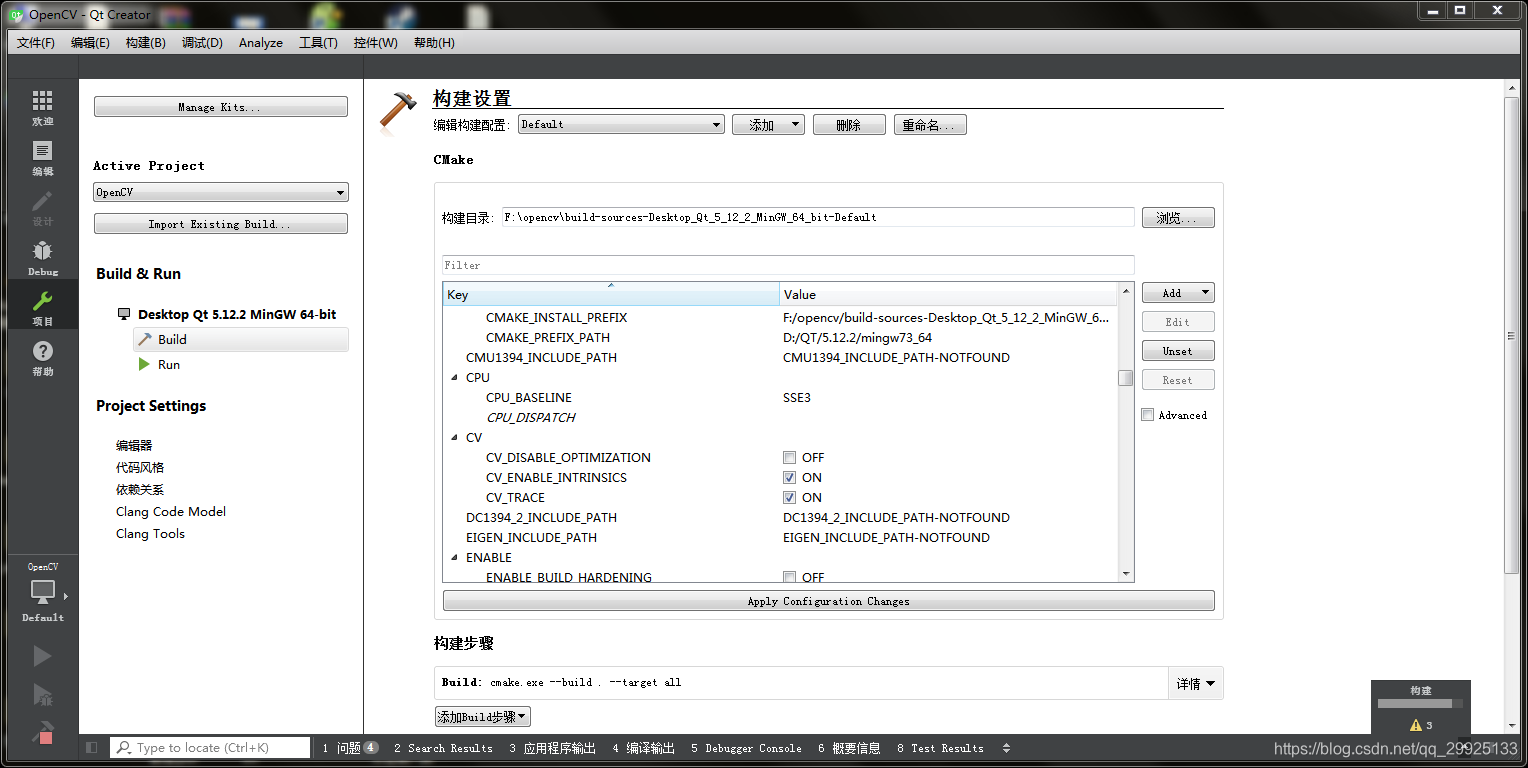
Task: Open the 调试(D) menu
Action: click(202, 43)
